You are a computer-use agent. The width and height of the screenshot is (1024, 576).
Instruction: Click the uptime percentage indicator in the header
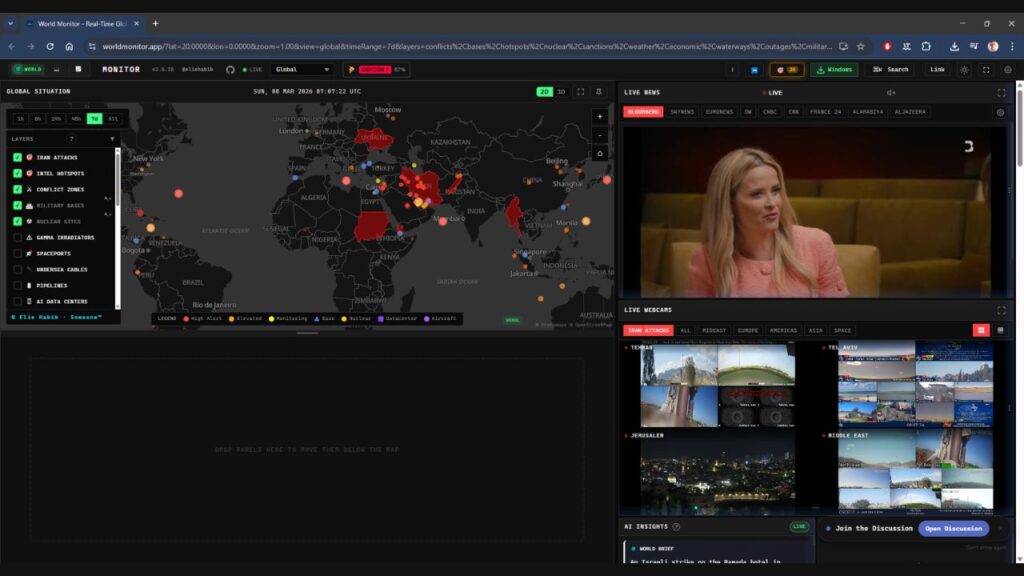[x=400, y=70]
